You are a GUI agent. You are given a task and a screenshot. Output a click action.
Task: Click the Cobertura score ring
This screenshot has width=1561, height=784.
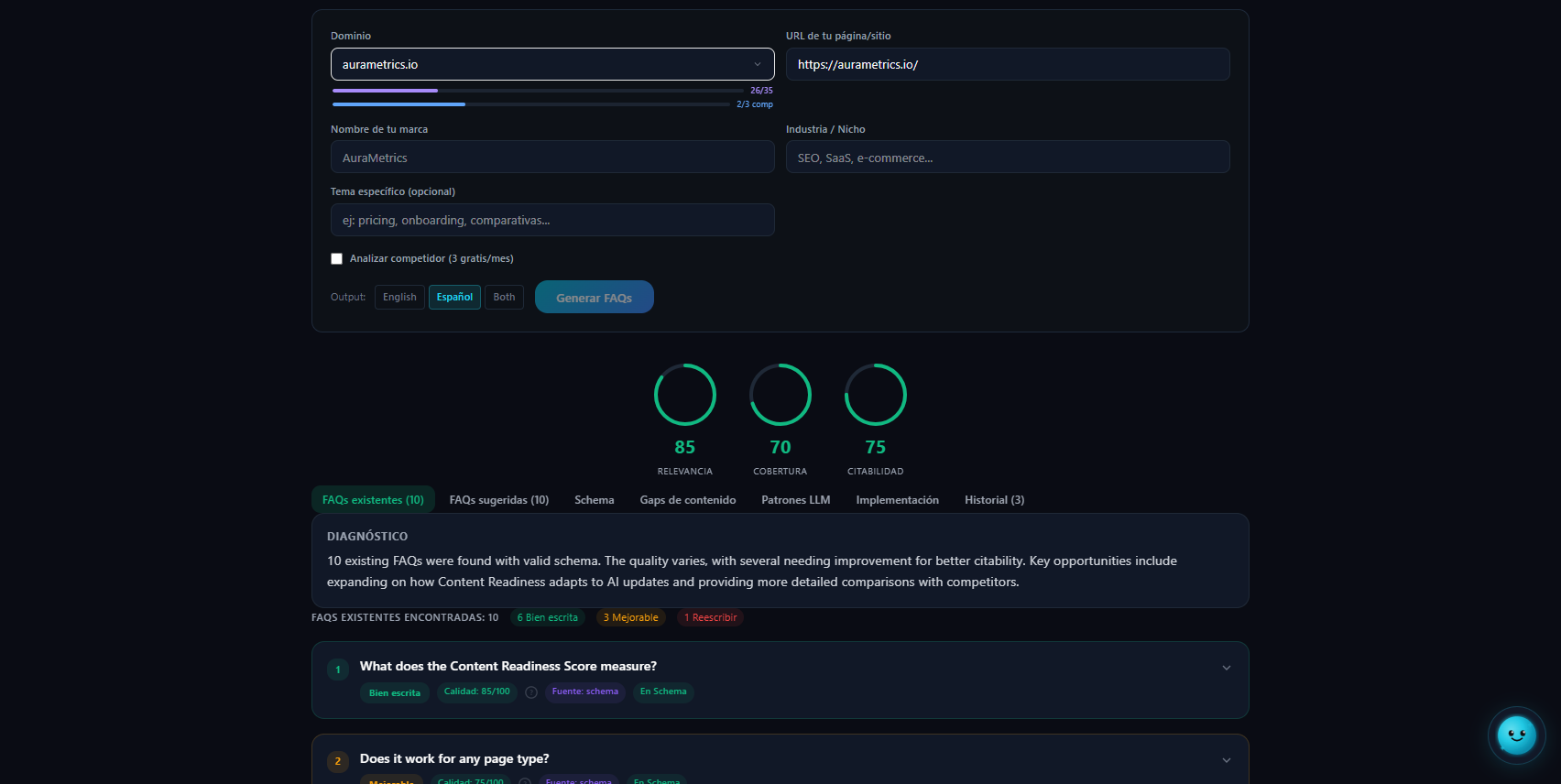780,395
